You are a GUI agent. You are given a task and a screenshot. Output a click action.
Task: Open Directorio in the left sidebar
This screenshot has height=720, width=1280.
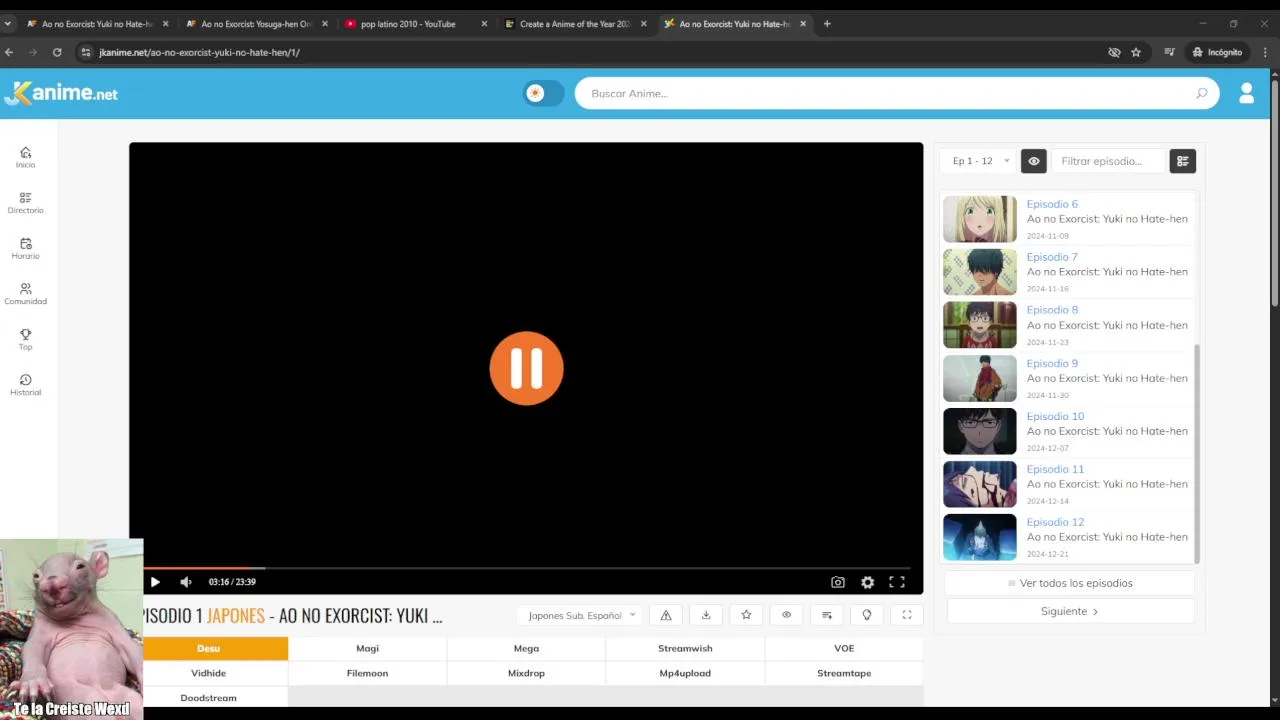click(x=25, y=203)
